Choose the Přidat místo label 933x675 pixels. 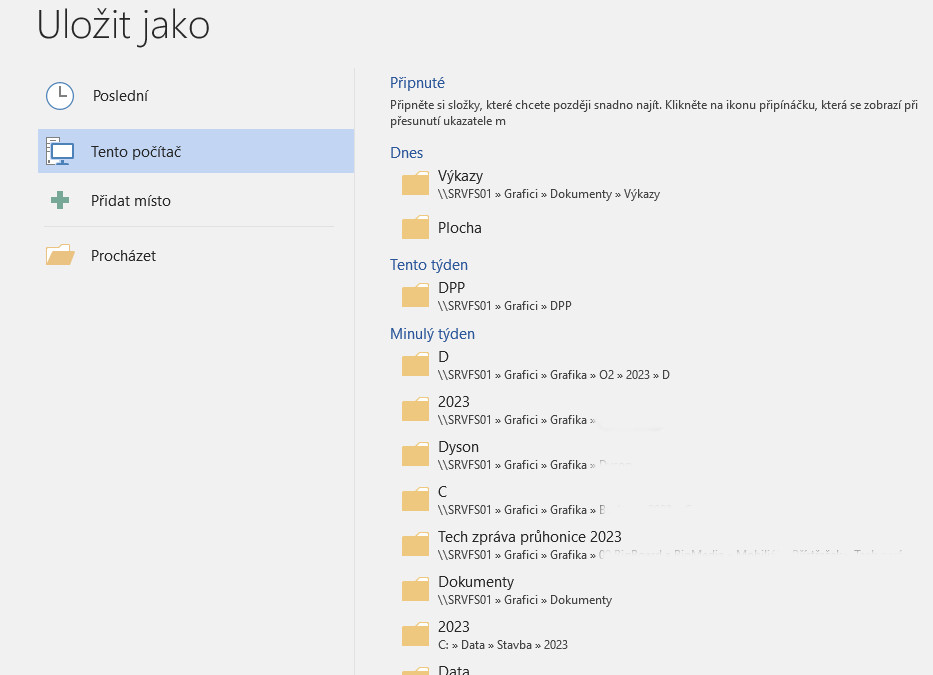pos(131,201)
